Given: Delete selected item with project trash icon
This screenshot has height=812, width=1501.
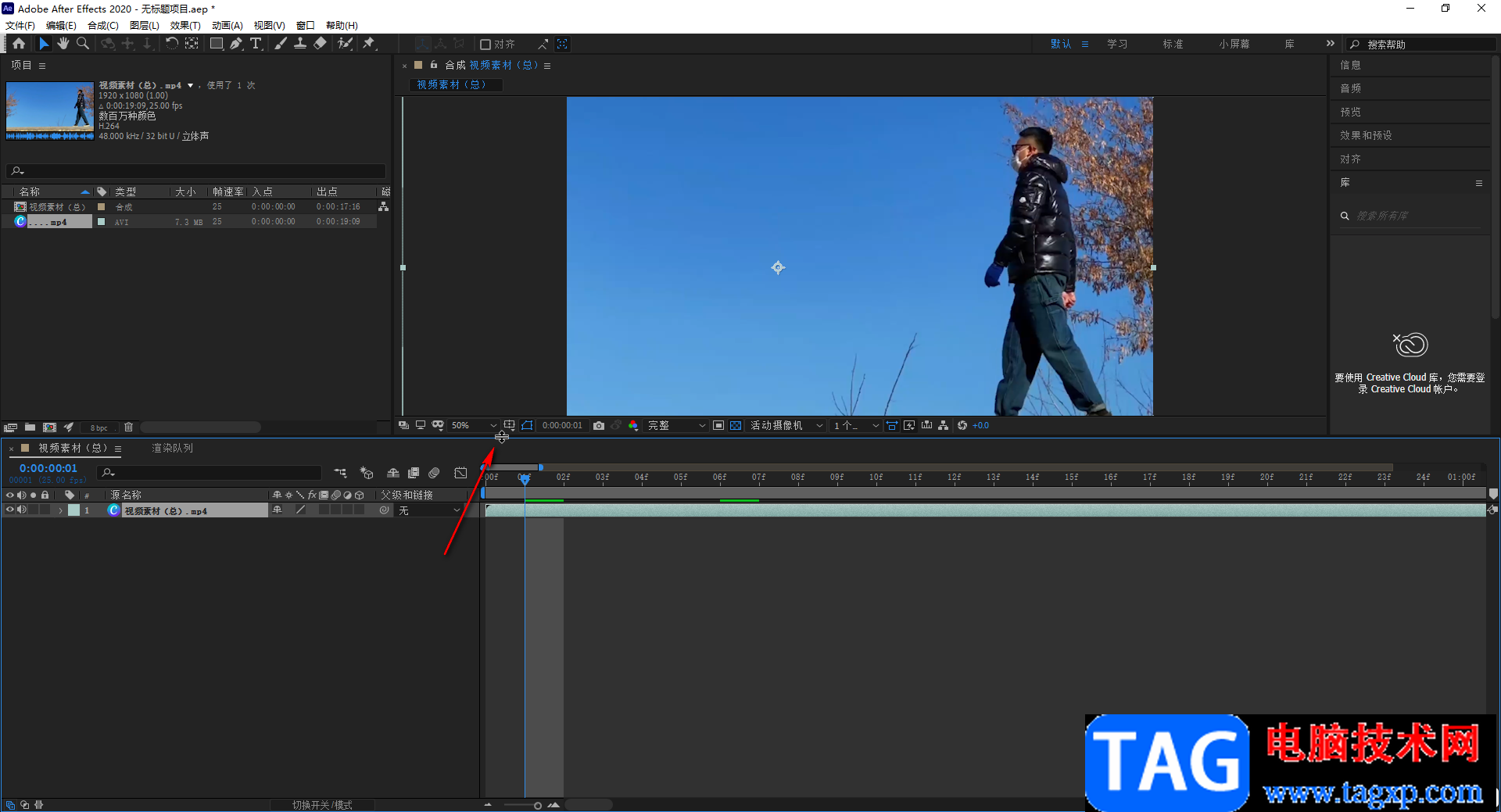Looking at the screenshot, I should click(129, 427).
